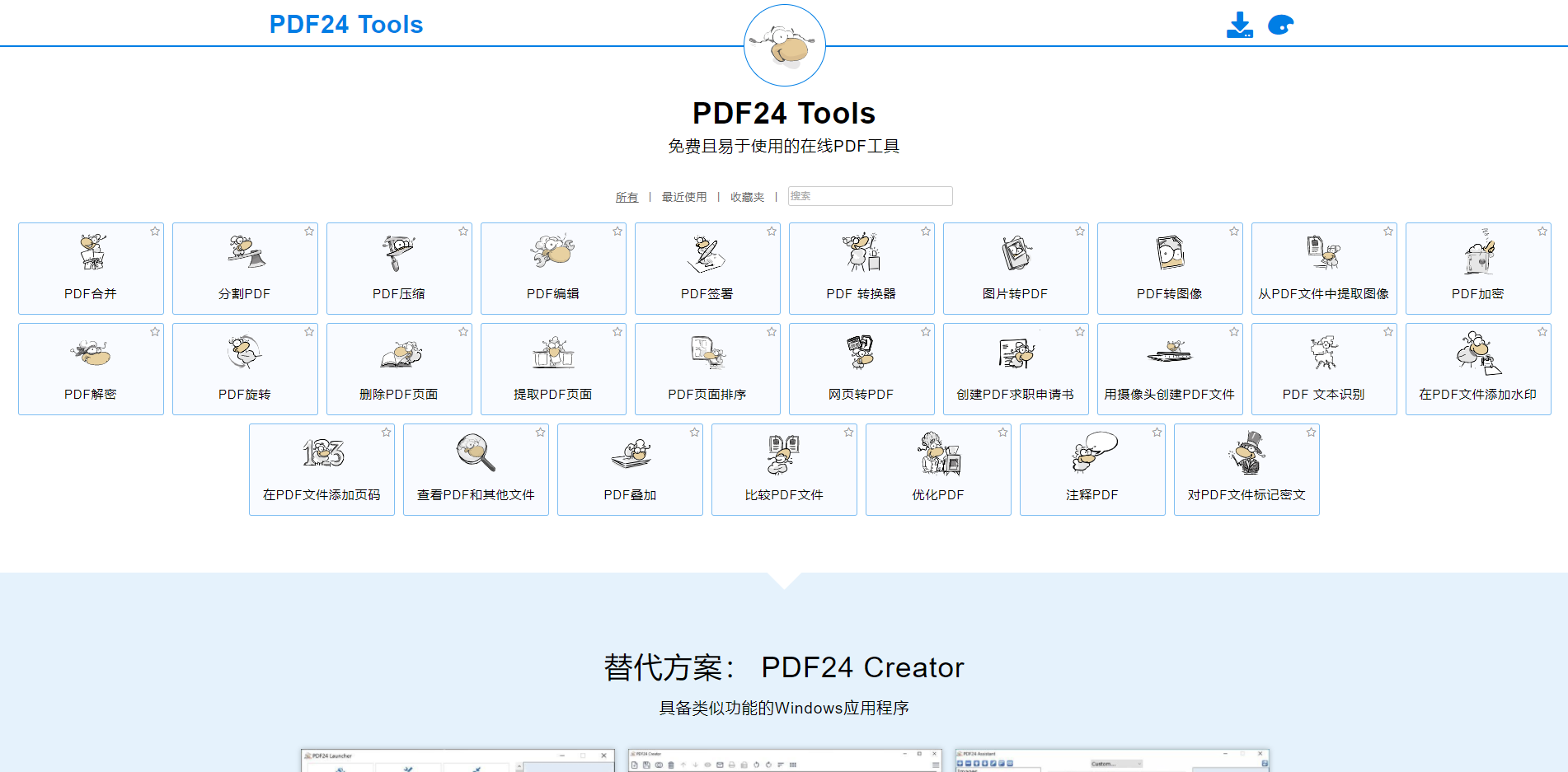Select the 分割PDF tool
Screen dimensions: 1568x772
point(245,268)
